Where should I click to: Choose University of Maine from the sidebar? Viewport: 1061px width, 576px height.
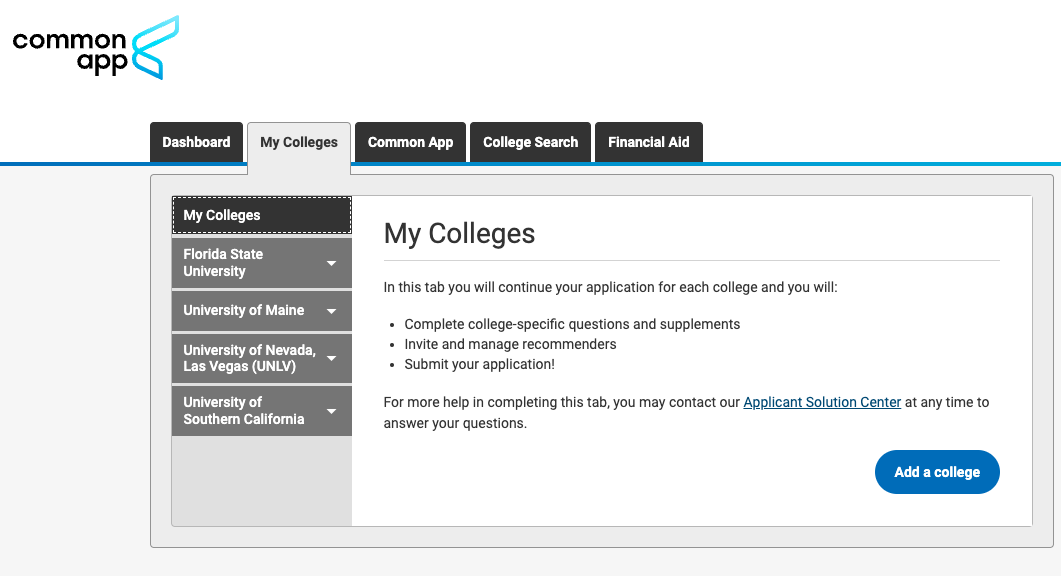tap(244, 311)
